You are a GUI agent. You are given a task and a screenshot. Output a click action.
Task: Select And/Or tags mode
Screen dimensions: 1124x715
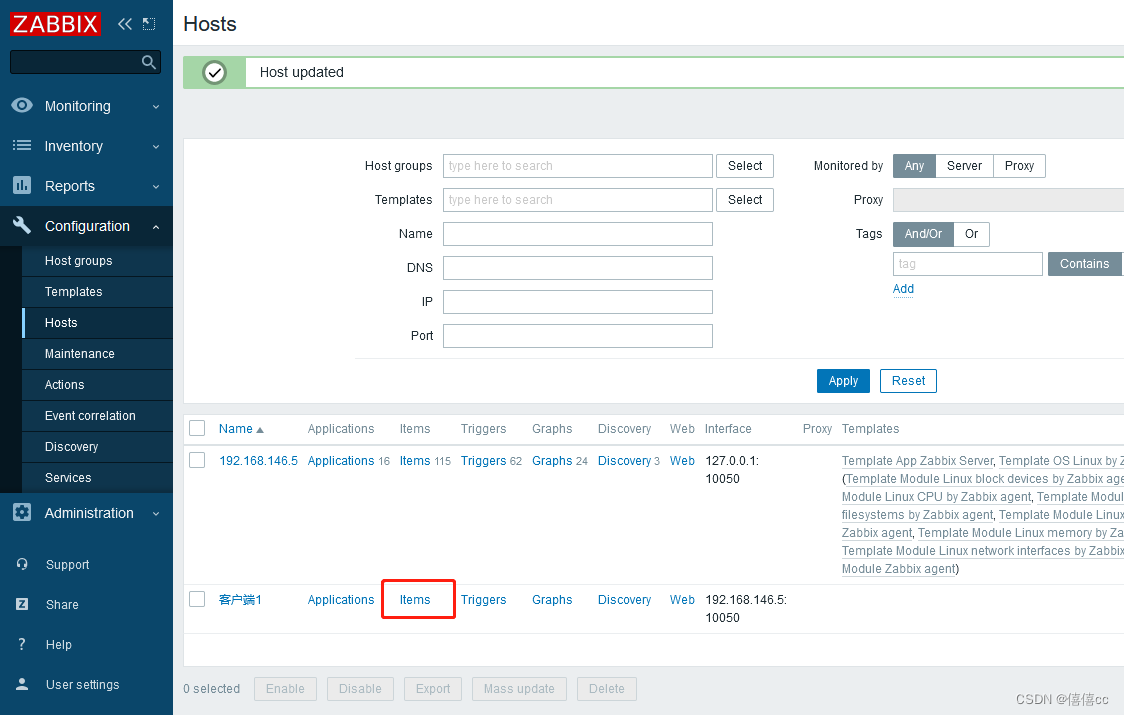[x=923, y=234]
